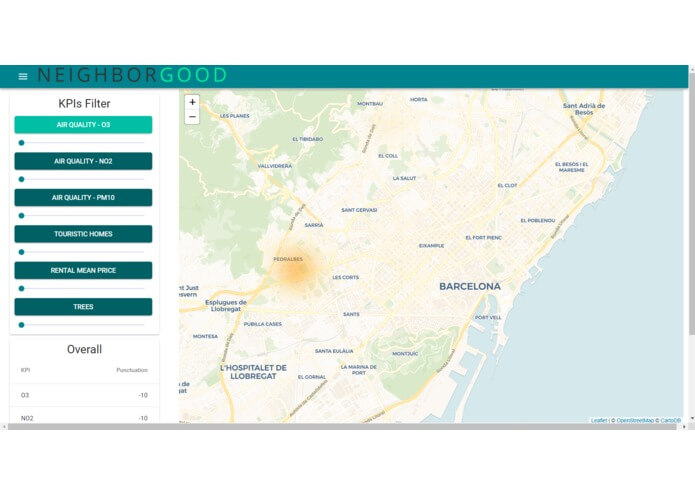Zoom in on the map
This screenshot has height=494, width=695.
(192, 102)
